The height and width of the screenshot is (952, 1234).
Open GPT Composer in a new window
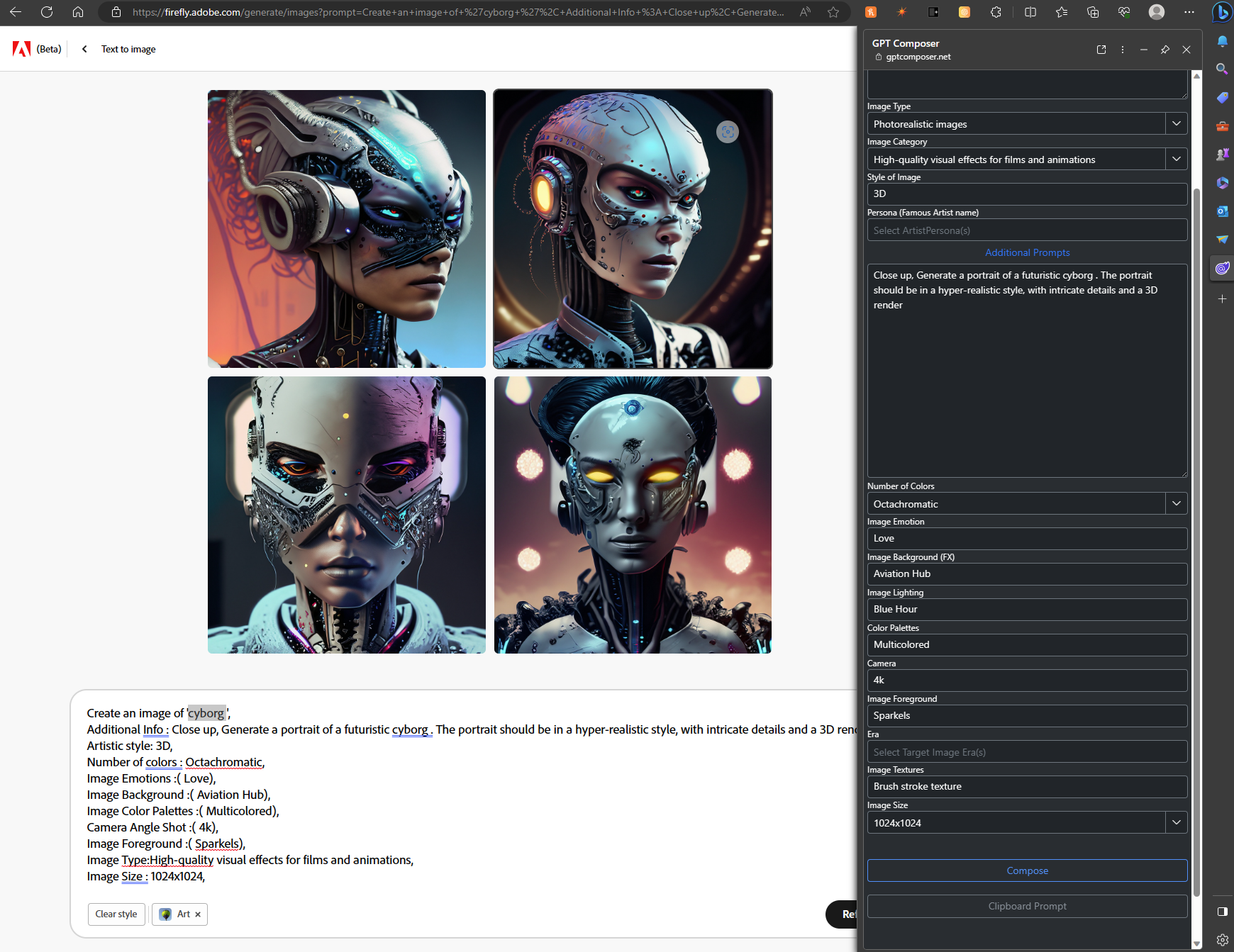(x=1101, y=50)
